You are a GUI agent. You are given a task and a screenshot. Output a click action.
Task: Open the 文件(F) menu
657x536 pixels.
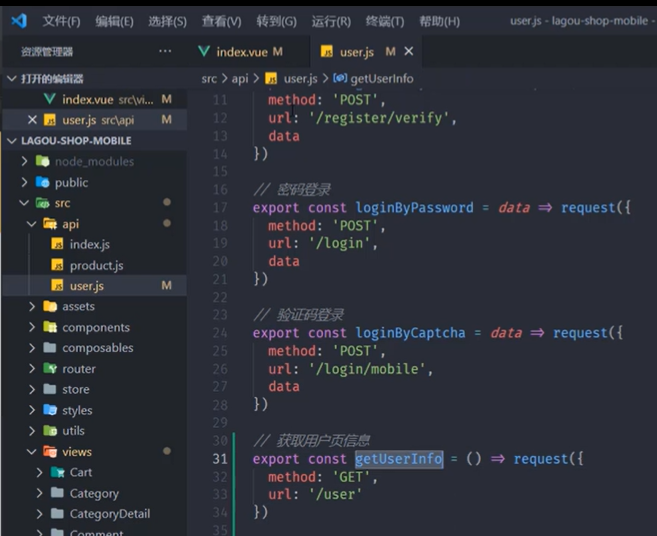(x=61, y=21)
